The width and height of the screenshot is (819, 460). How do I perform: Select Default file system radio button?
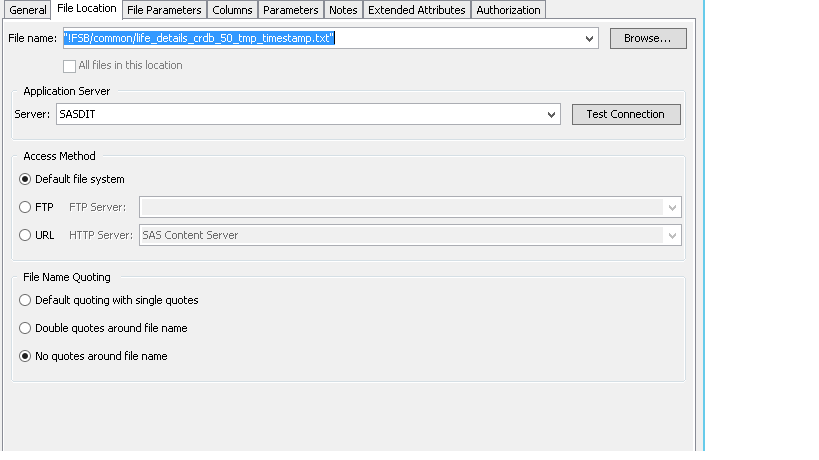click(25, 179)
